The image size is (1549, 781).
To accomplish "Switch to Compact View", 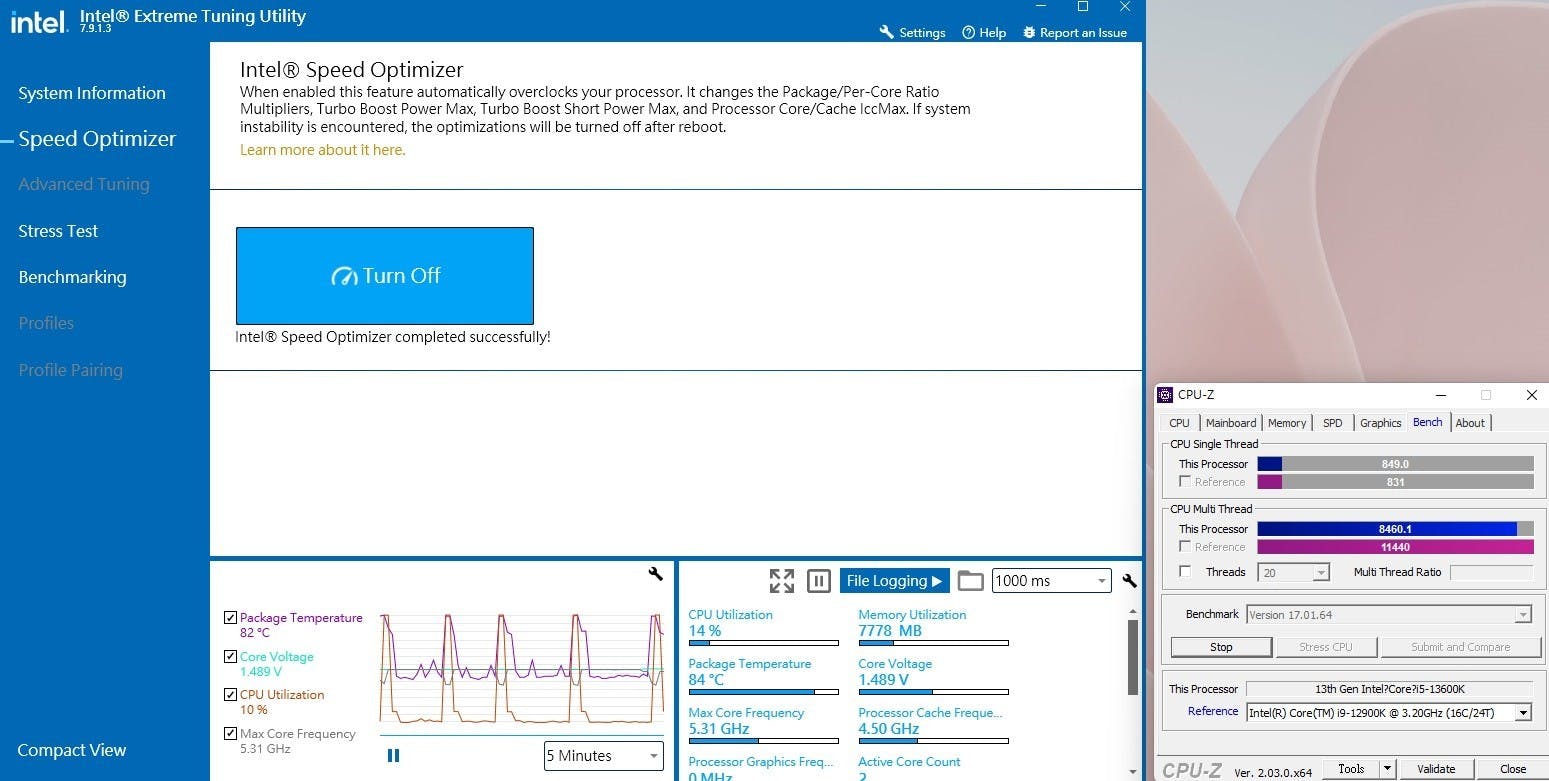I will (x=72, y=750).
